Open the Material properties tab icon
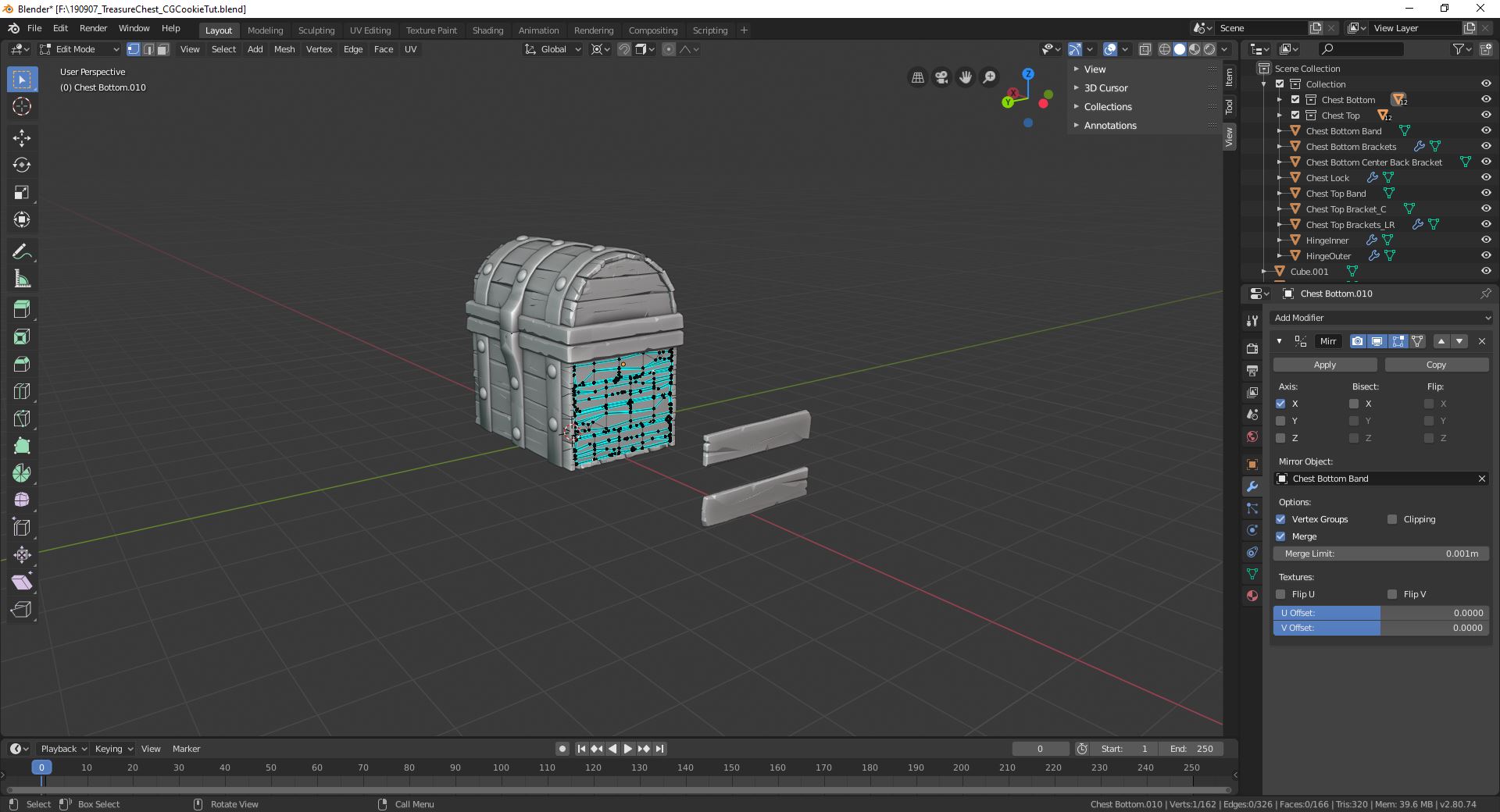Viewport: 1500px width, 812px height. tap(1252, 596)
